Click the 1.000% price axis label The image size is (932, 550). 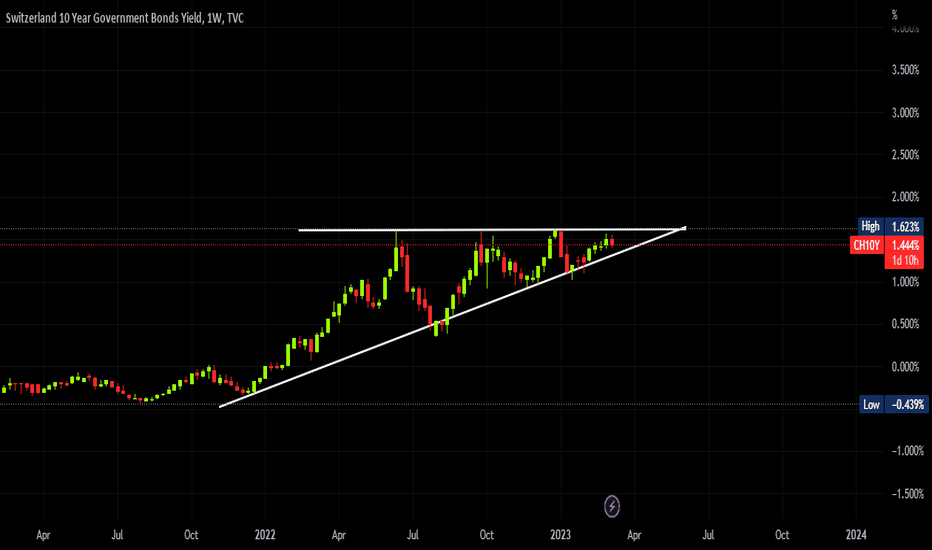pyautogui.click(x=905, y=282)
